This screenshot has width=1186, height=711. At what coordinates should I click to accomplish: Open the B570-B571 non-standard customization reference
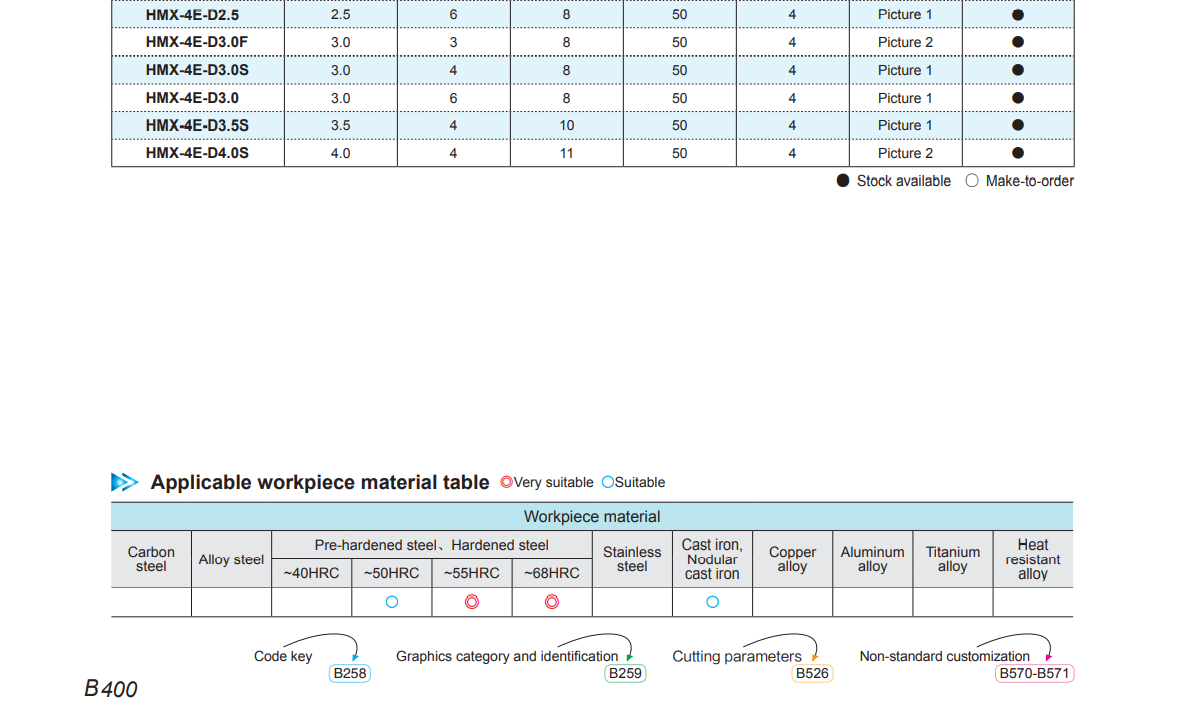(x=1035, y=674)
